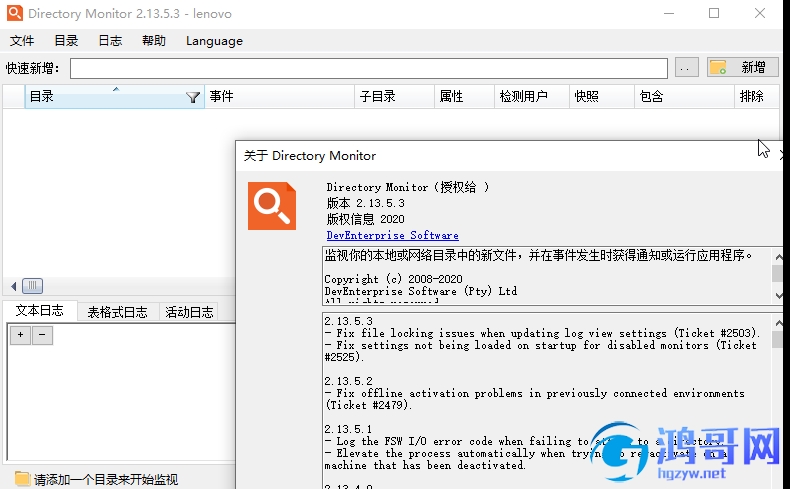Click the Directory Monitor logo in about dialog
Viewport: 790px width, 489px height.
(x=272, y=206)
